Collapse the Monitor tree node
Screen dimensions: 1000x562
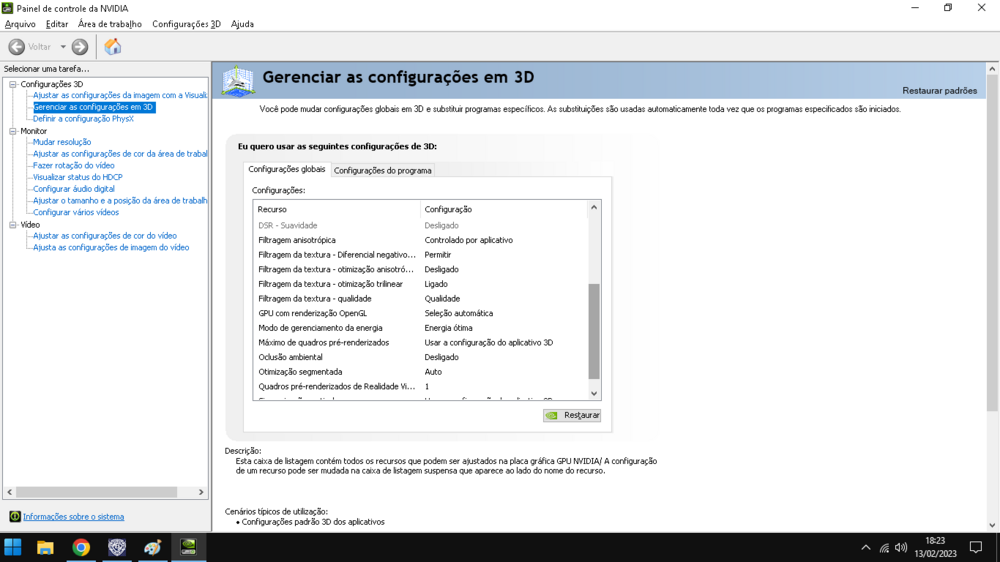click(x=13, y=131)
